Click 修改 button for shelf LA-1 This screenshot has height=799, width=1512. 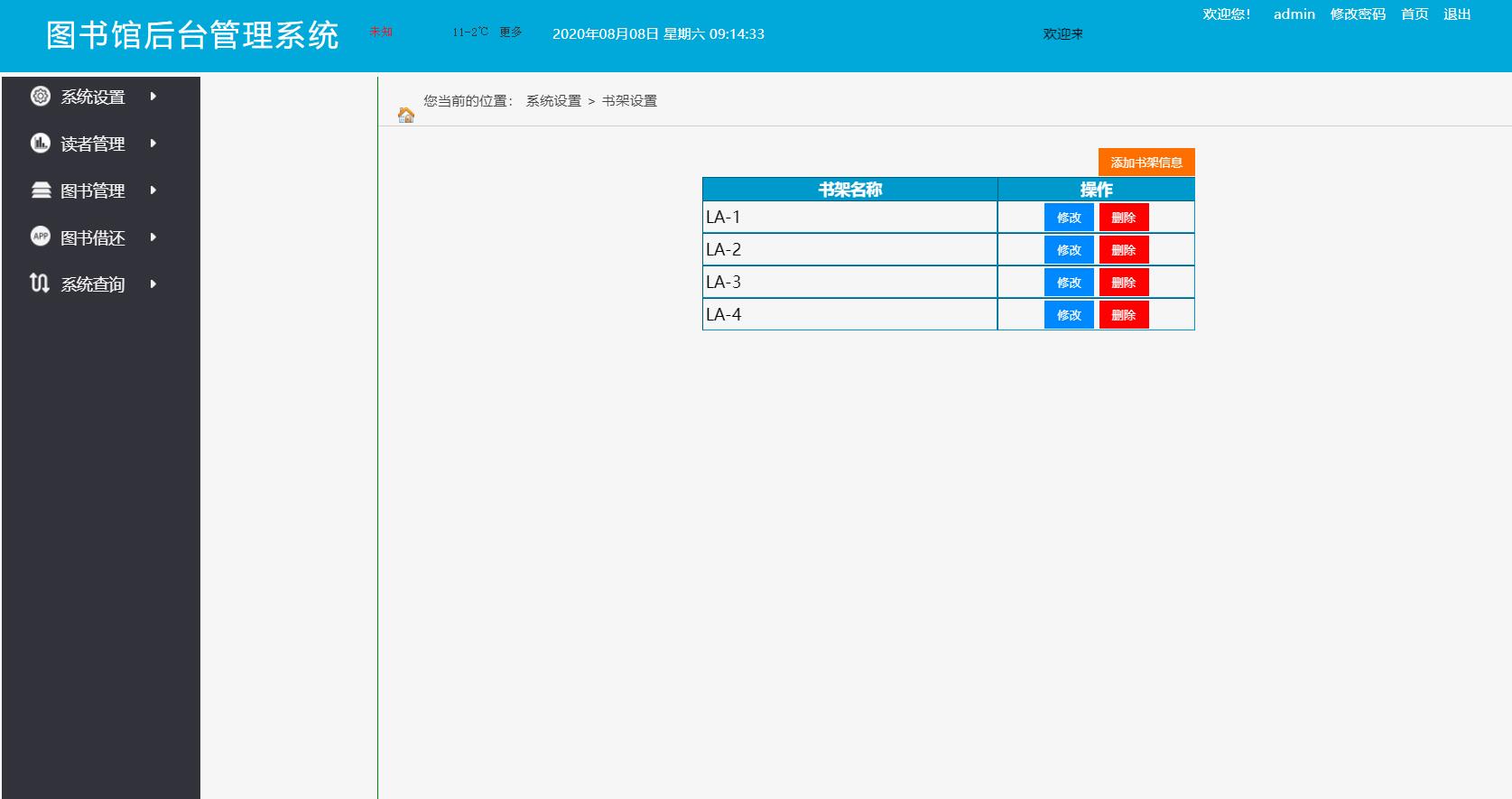(1069, 218)
